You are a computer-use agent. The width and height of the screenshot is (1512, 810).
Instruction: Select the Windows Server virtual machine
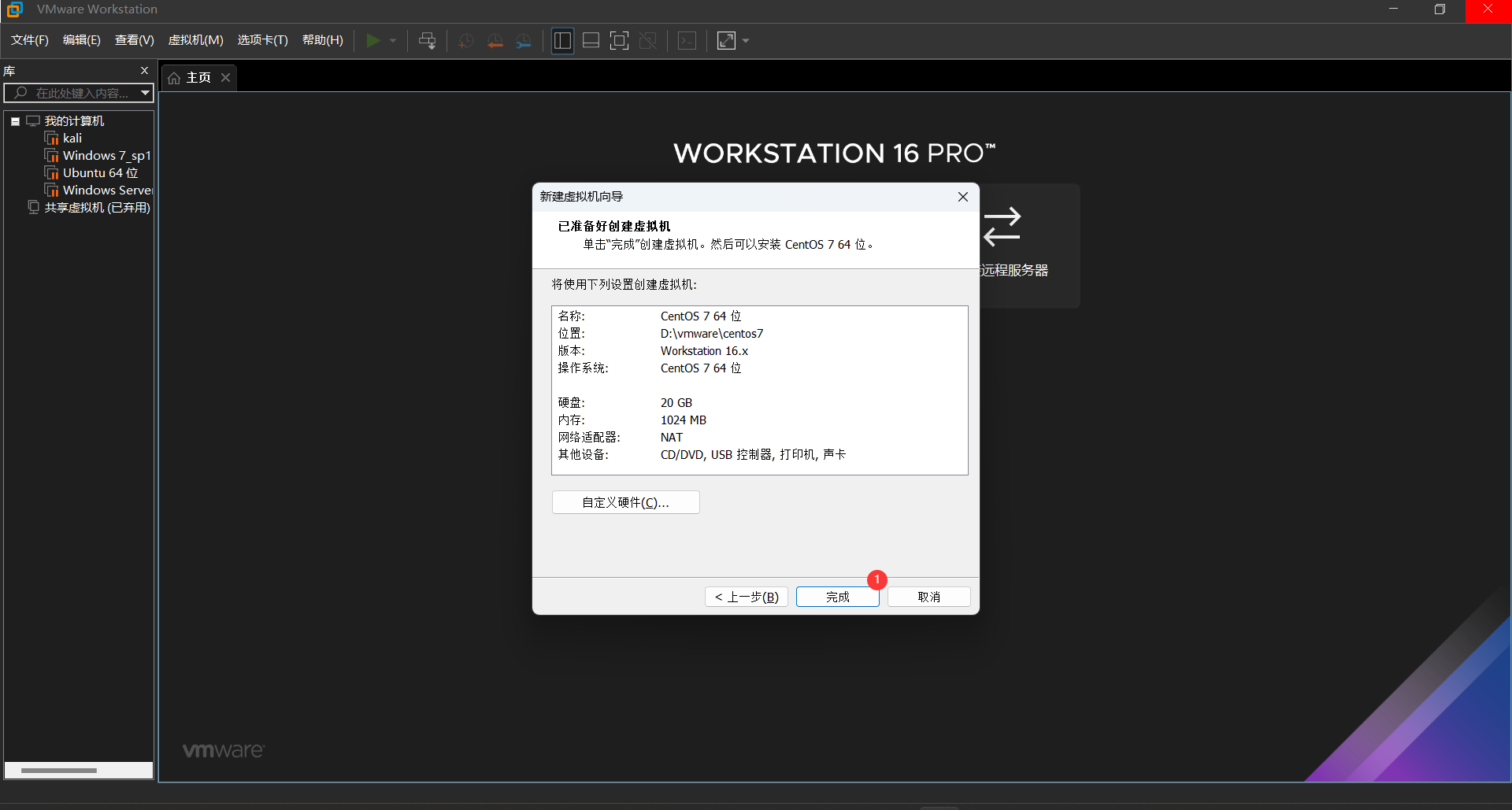click(x=107, y=190)
